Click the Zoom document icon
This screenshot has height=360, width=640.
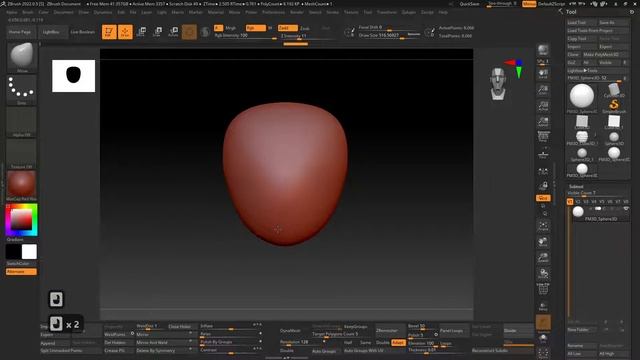pyautogui.click(x=543, y=90)
